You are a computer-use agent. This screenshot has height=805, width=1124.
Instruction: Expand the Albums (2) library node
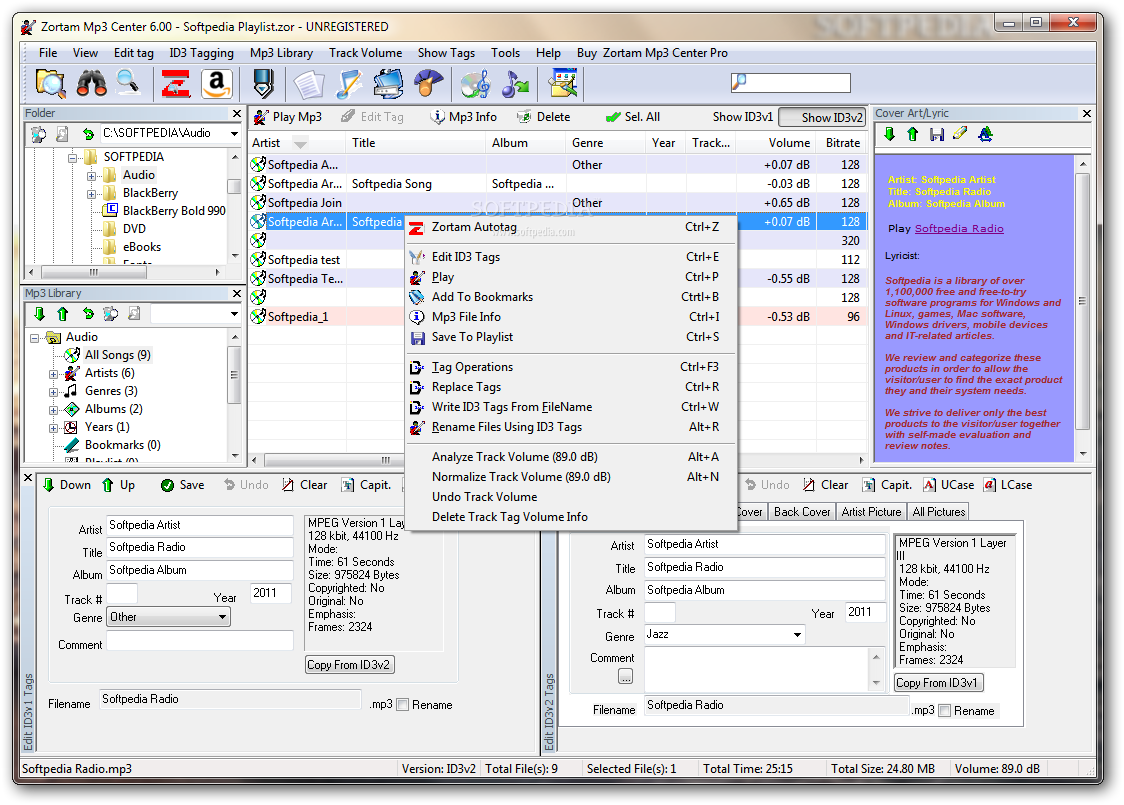[x=54, y=409]
